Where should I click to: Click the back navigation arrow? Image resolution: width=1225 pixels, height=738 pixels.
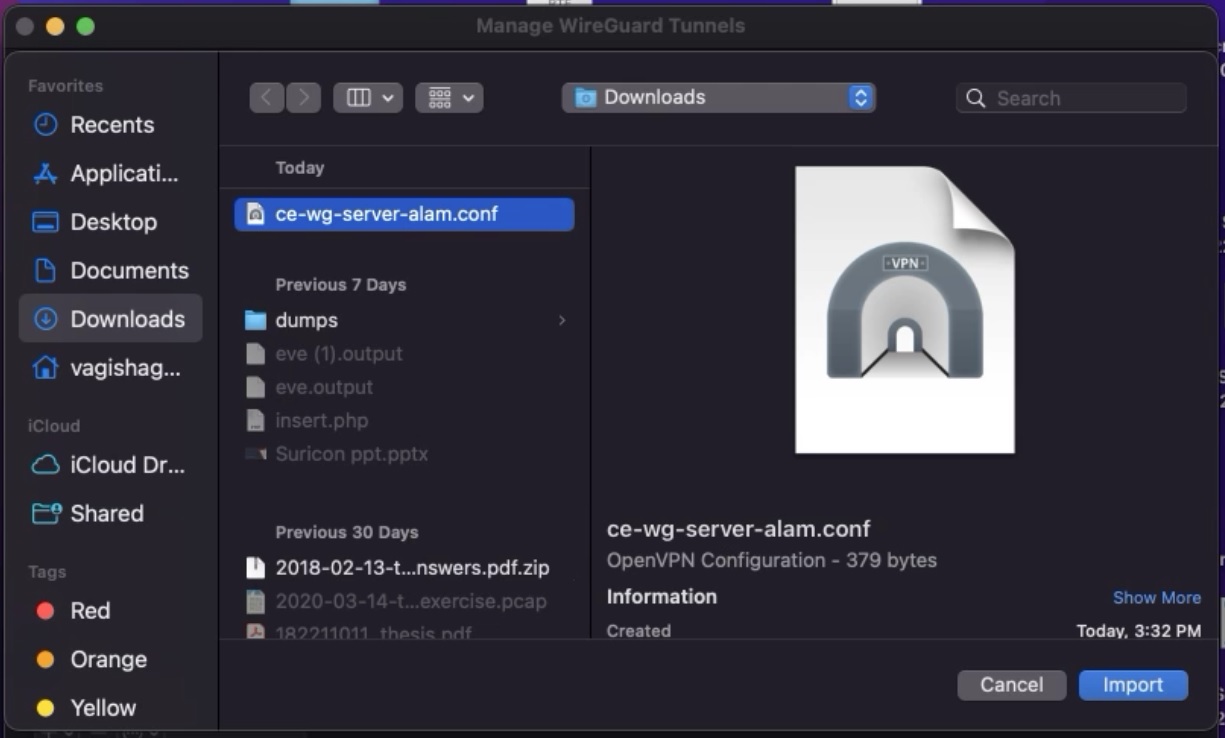click(266, 97)
